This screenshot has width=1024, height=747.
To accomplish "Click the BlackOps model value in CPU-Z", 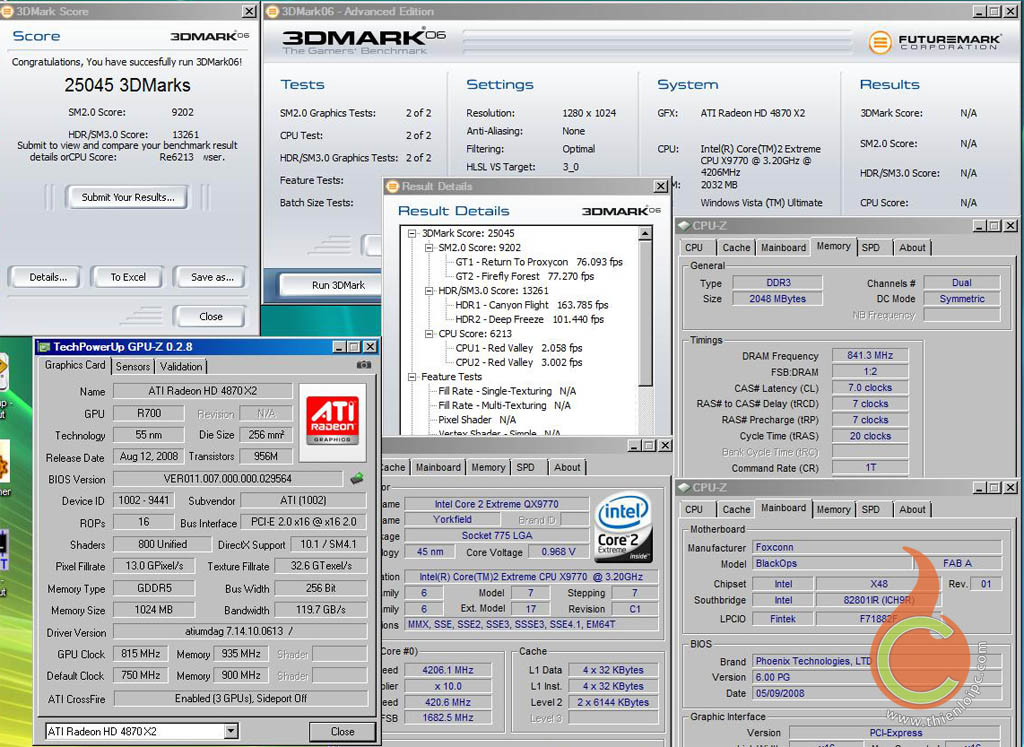I will [832, 564].
